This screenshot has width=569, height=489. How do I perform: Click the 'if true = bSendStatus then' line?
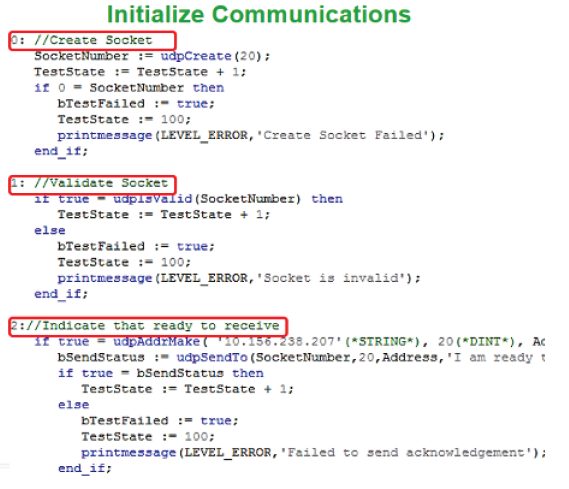pyautogui.click(x=161, y=373)
